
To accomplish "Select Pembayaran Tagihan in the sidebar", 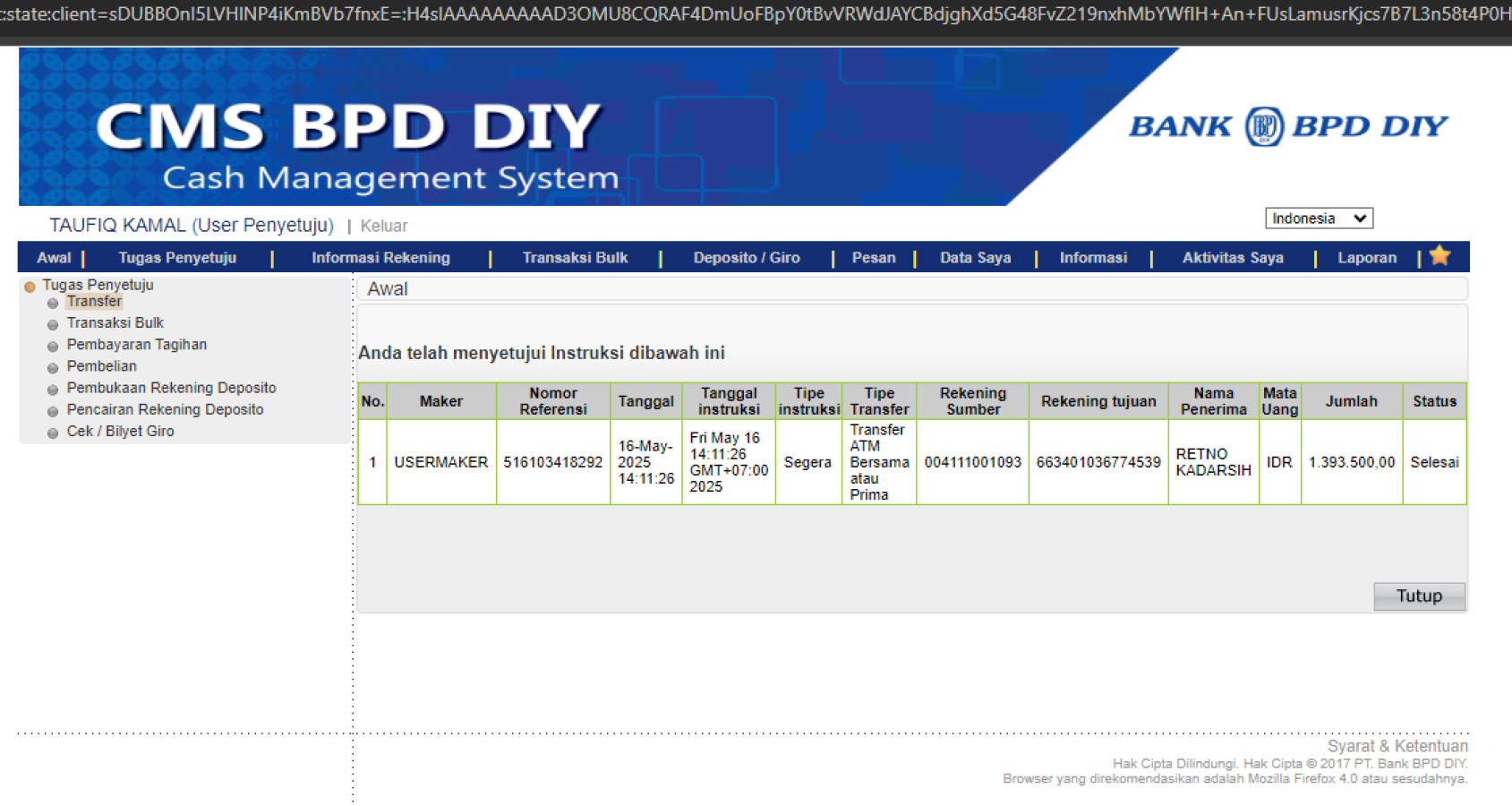I will [x=137, y=345].
